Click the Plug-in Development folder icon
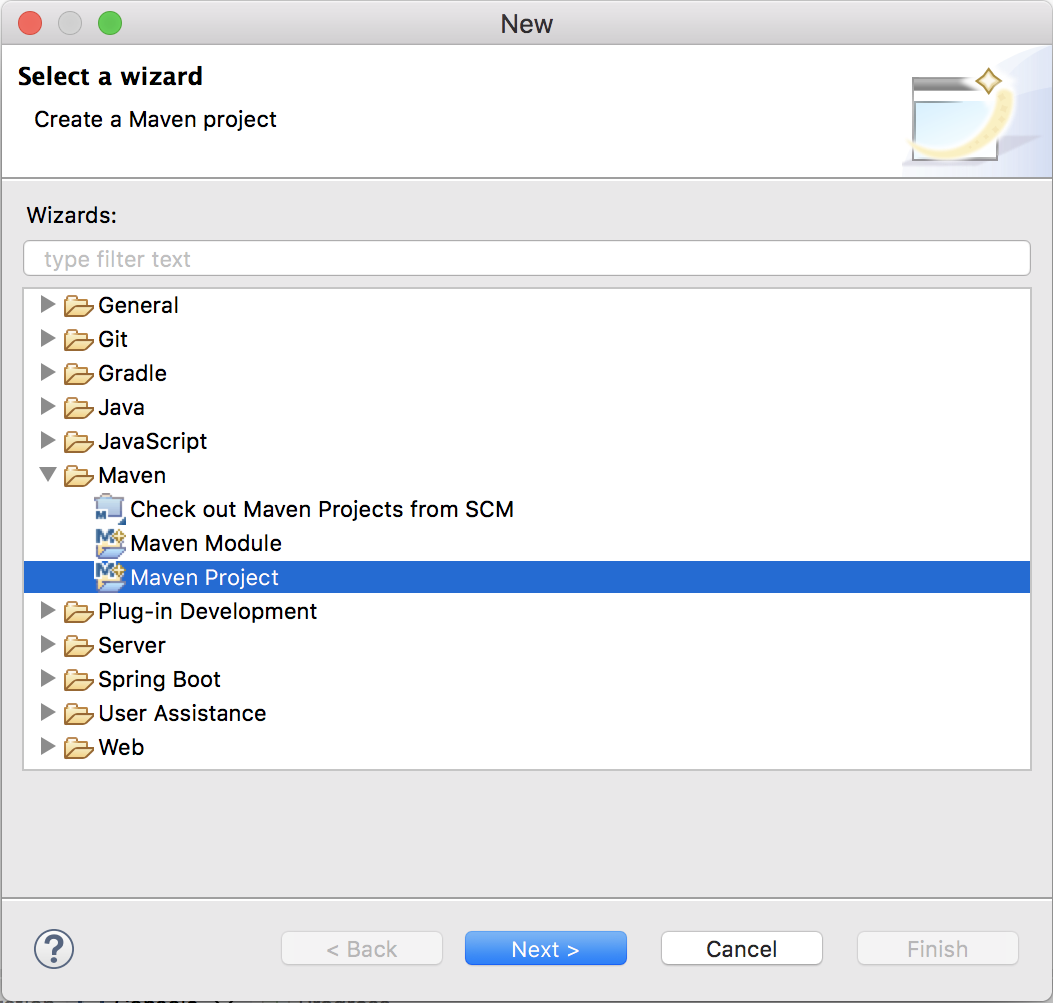Image resolution: width=1053 pixels, height=1003 pixels. pyautogui.click(x=79, y=612)
